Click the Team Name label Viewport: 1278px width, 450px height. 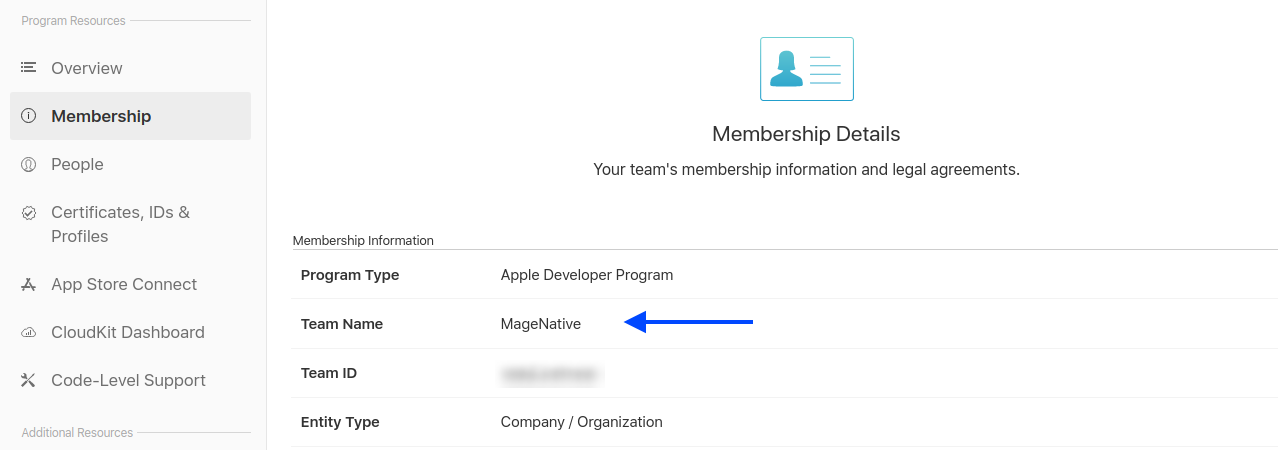coord(342,324)
